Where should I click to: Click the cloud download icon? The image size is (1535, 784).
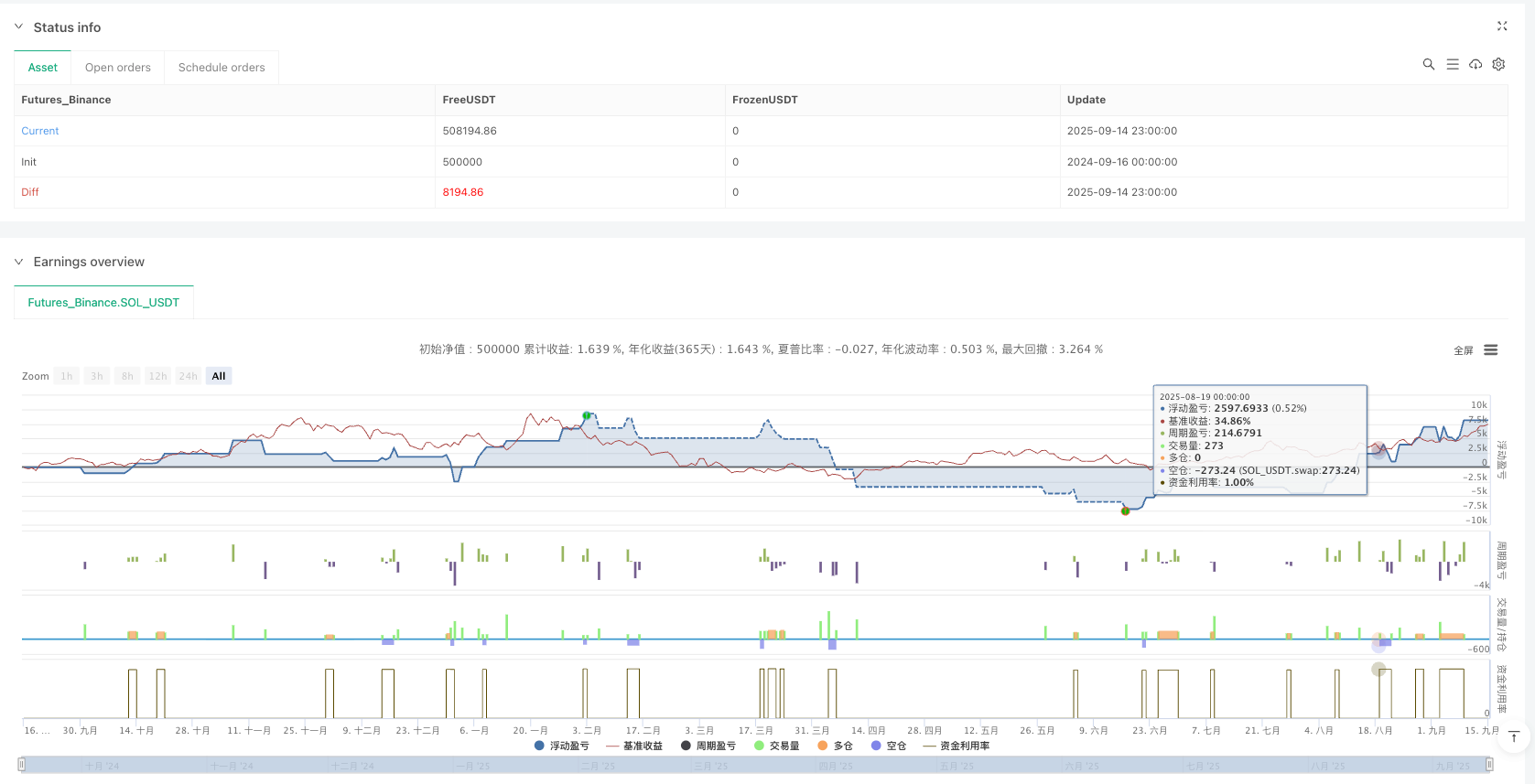[x=1476, y=64]
